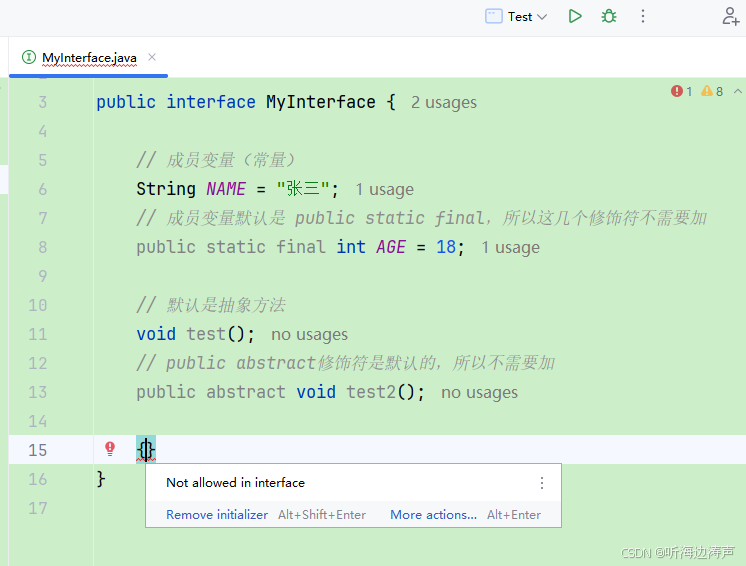Click the test method name on line 11

tap(206, 334)
